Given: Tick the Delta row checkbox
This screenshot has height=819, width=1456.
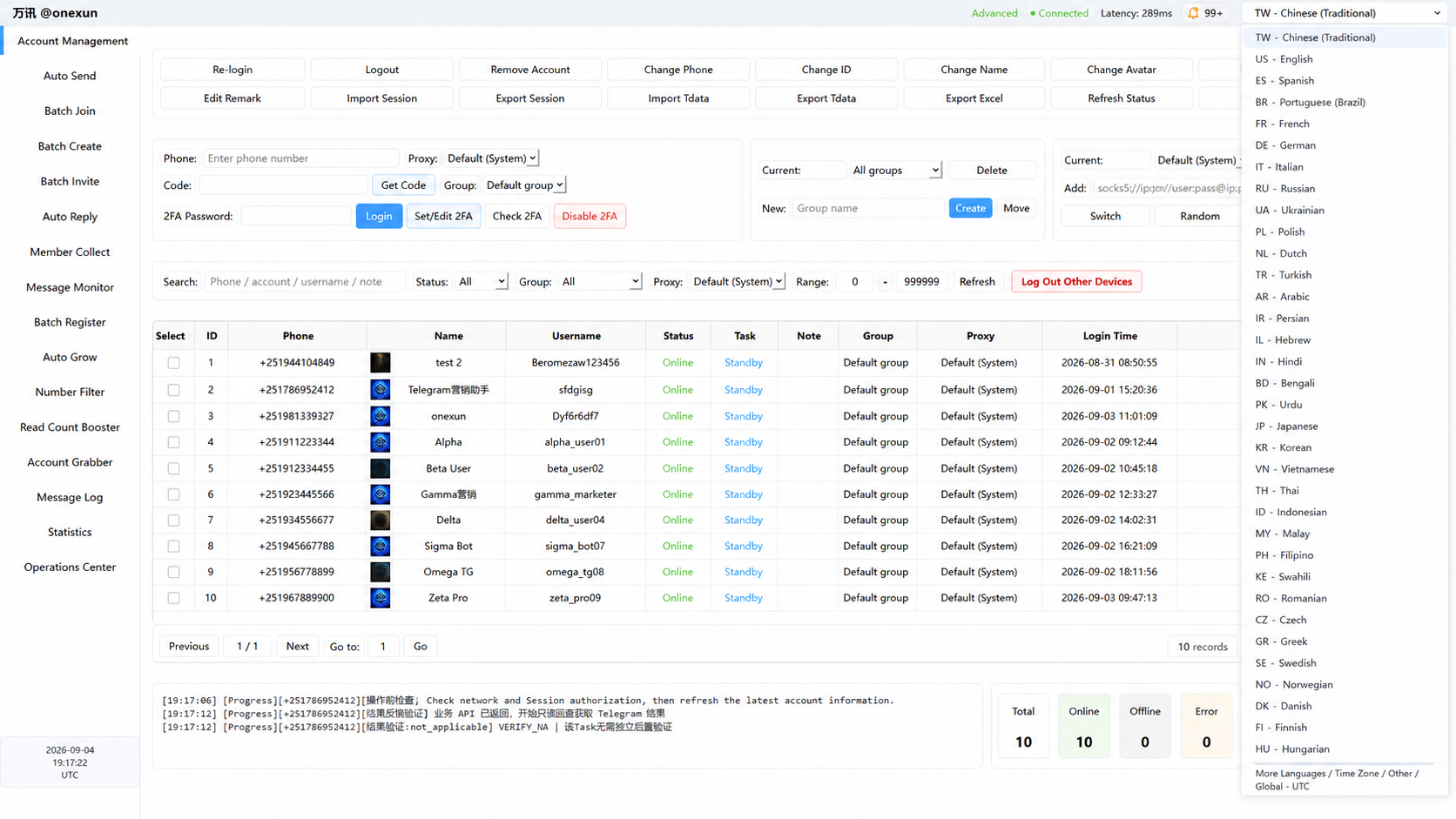Looking at the screenshot, I should click(173, 520).
